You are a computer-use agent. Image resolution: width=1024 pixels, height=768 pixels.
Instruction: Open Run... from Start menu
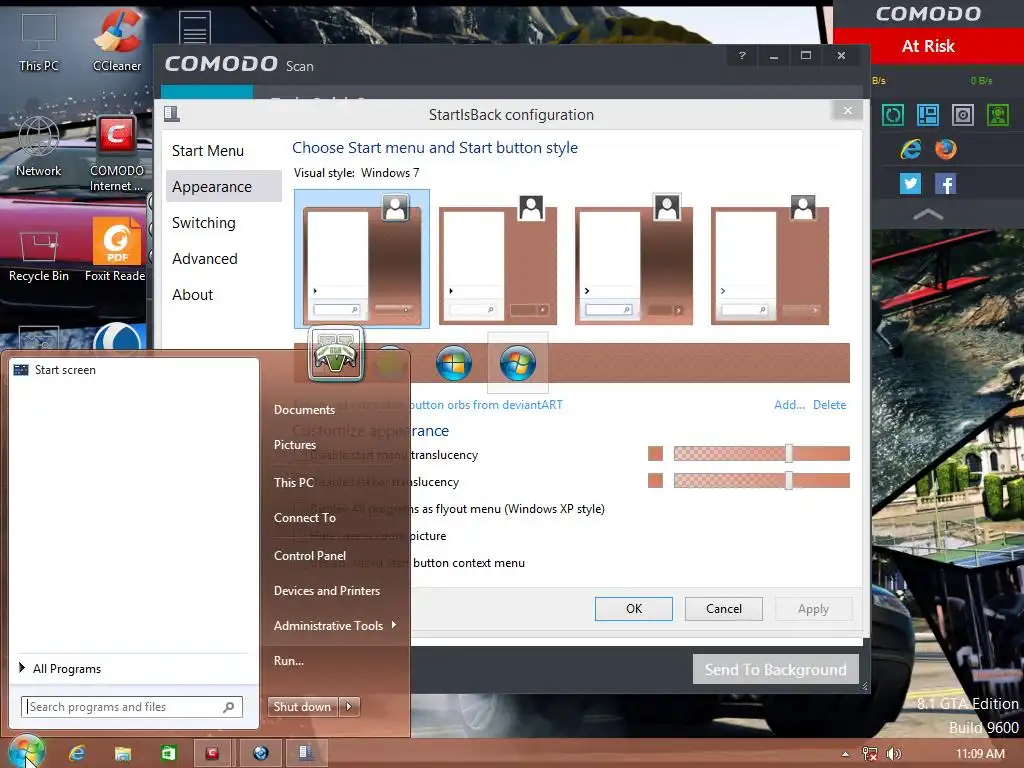(289, 660)
